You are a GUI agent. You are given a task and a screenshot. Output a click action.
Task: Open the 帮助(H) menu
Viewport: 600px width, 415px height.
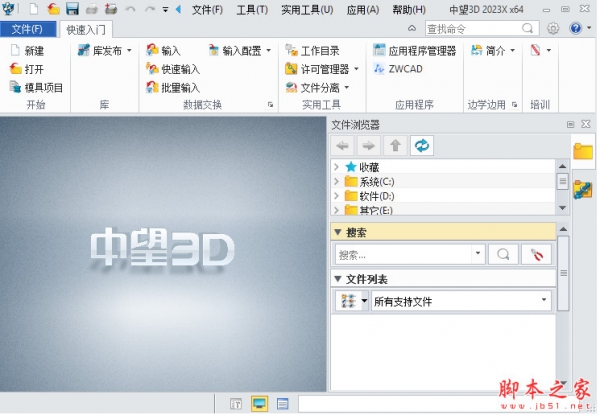(x=409, y=9)
